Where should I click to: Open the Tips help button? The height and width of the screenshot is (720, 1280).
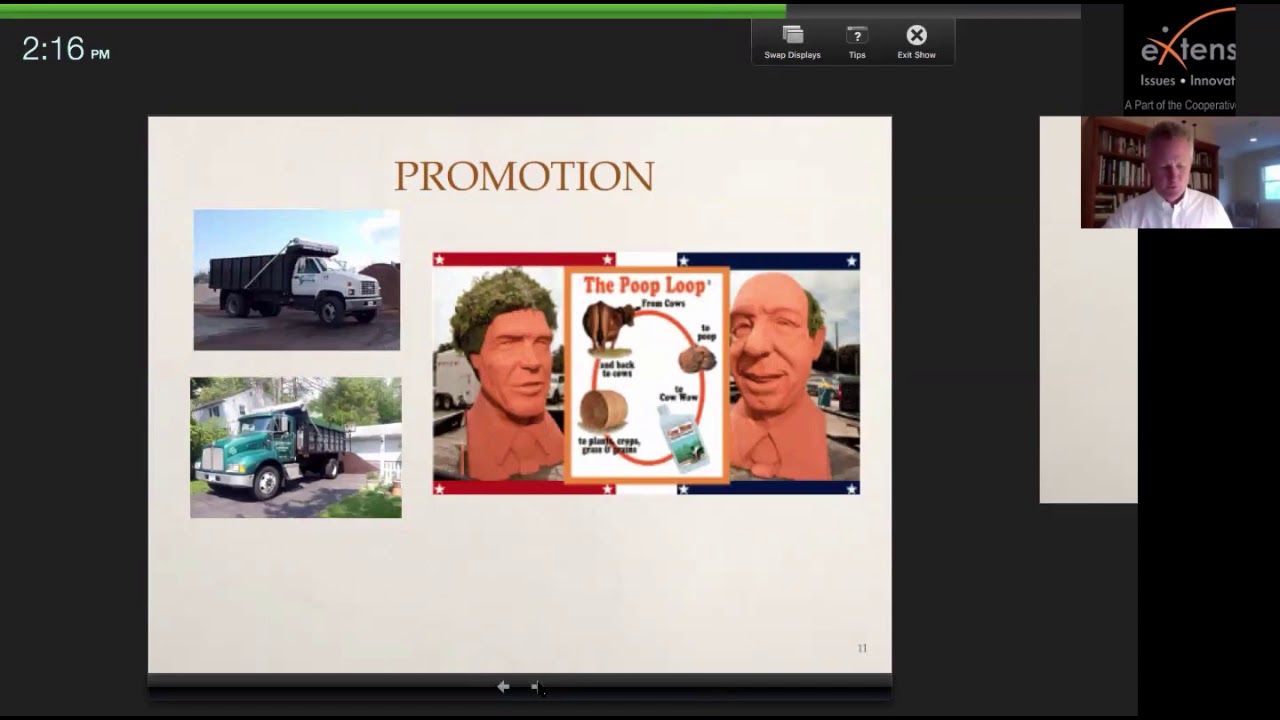tap(857, 43)
